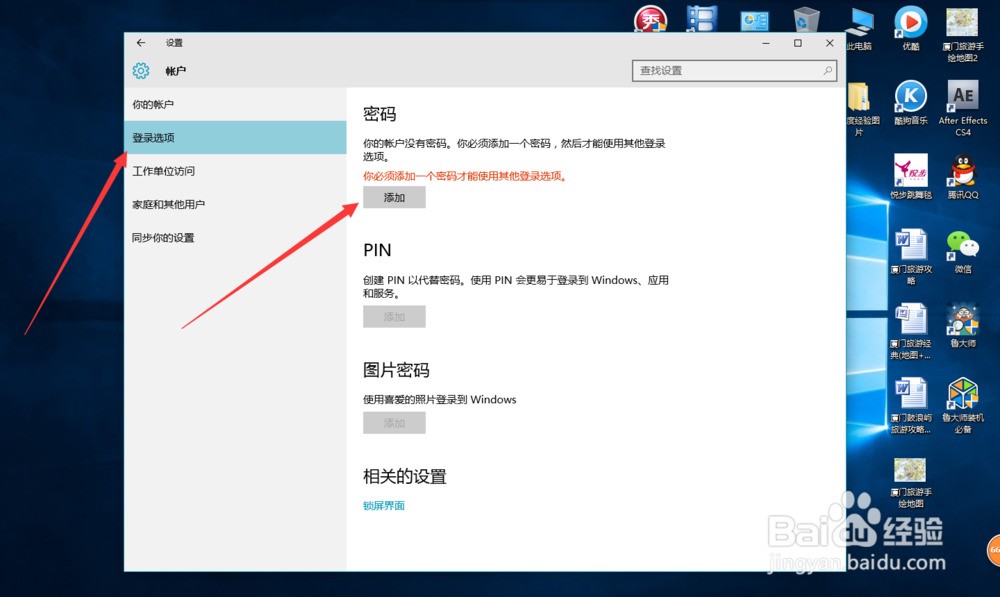Click 添加 button under 密码

pyautogui.click(x=394, y=197)
